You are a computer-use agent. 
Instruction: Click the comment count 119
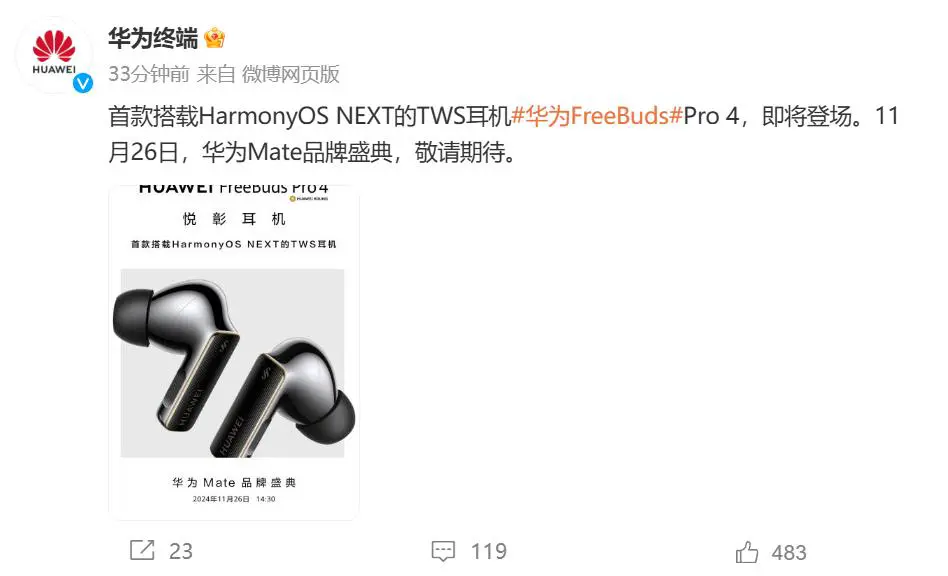(489, 551)
